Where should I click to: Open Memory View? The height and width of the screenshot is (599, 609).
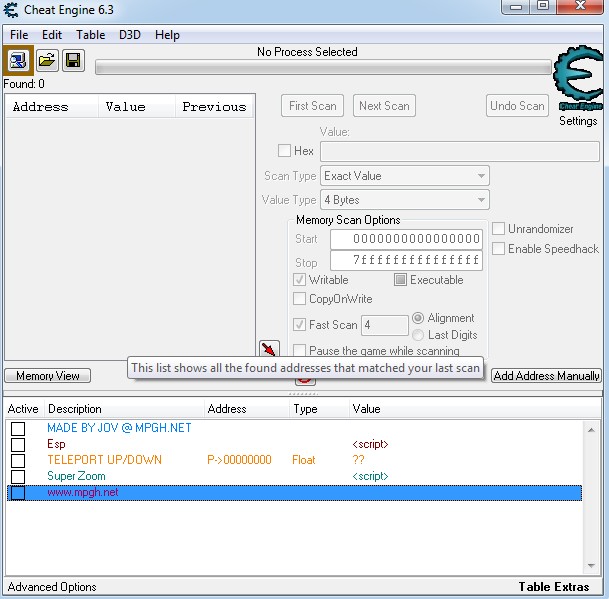coord(48,376)
